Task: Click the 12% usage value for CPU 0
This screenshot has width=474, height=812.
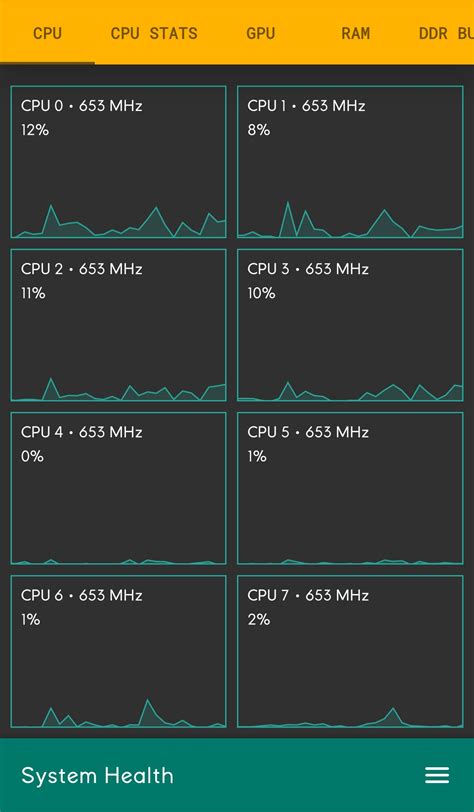Action: click(x=35, y=129)
